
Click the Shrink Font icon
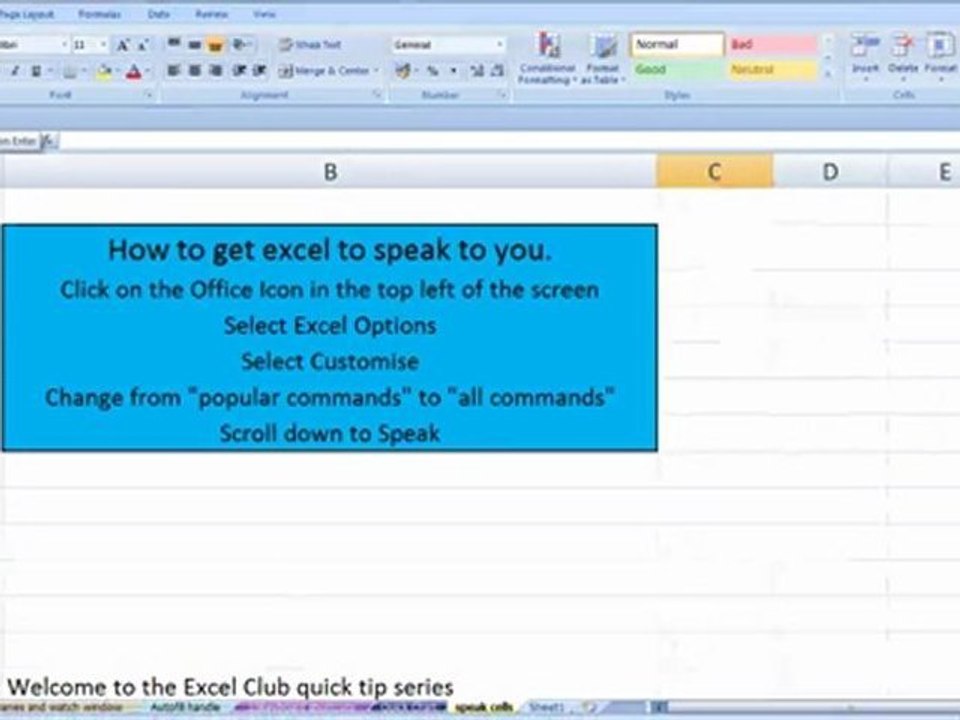tap(142, 45)
